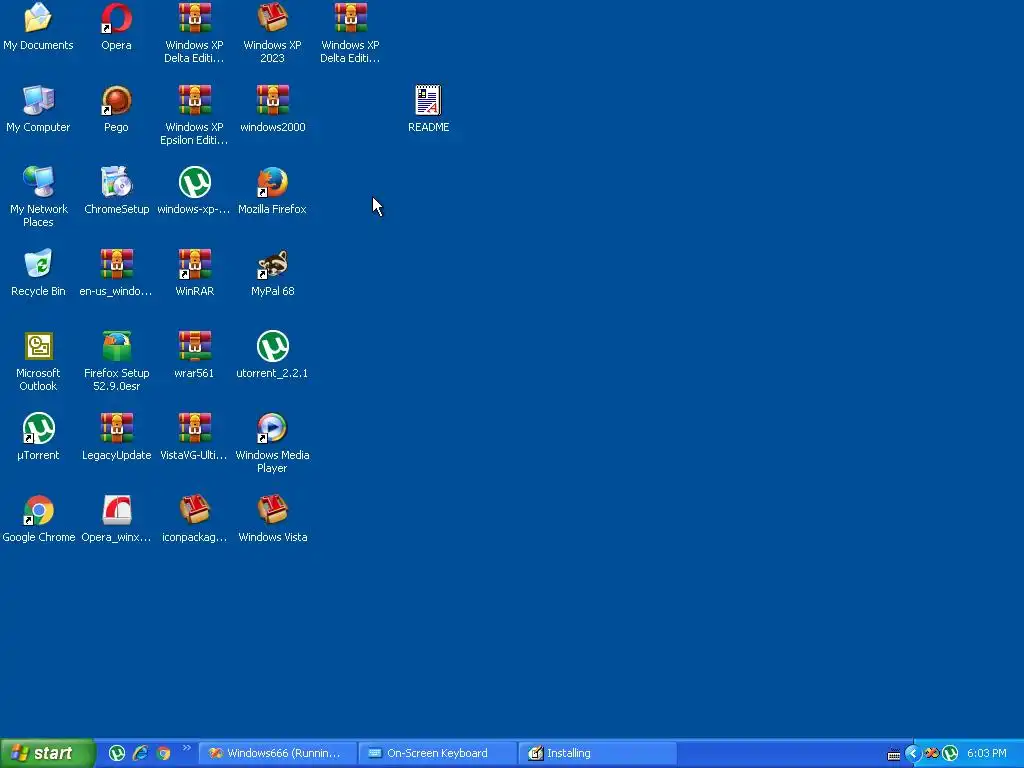Switch to On-Screen Keyboard taskbar button
This screenshot has width=1024, height=768.
438,753
